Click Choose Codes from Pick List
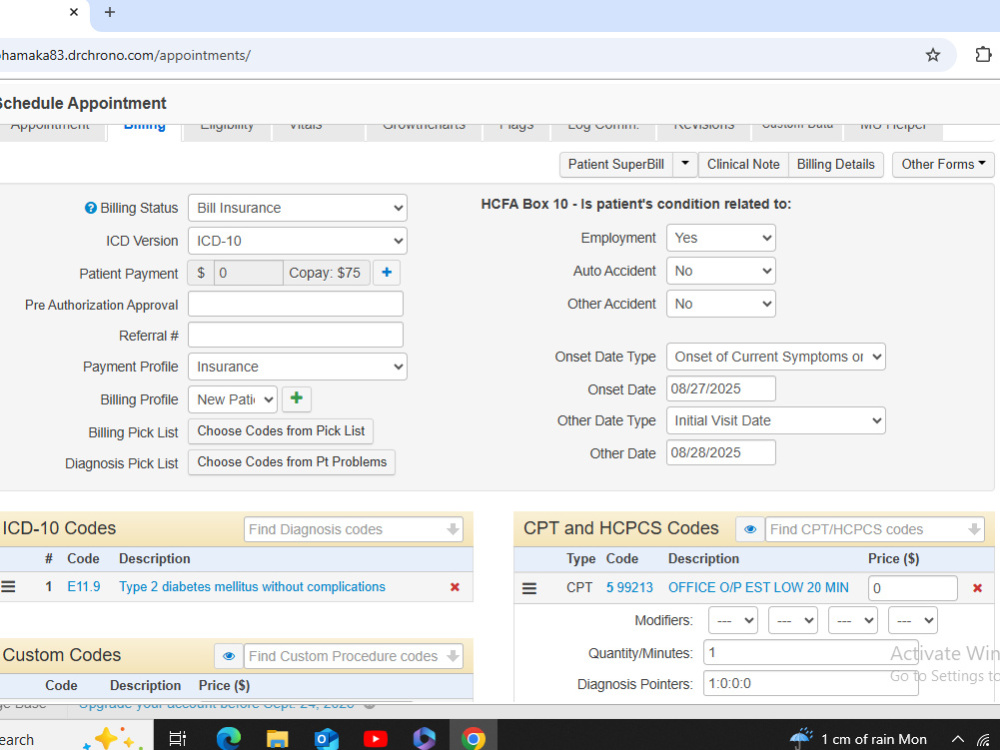The height and width of the screenshot is (750, 1000). (x=281, y=431)
